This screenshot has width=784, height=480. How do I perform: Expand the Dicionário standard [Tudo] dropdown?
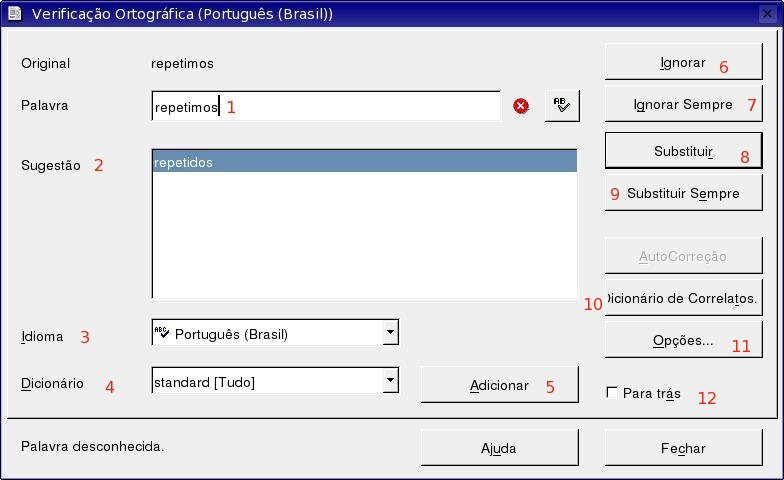coord(390,380)
